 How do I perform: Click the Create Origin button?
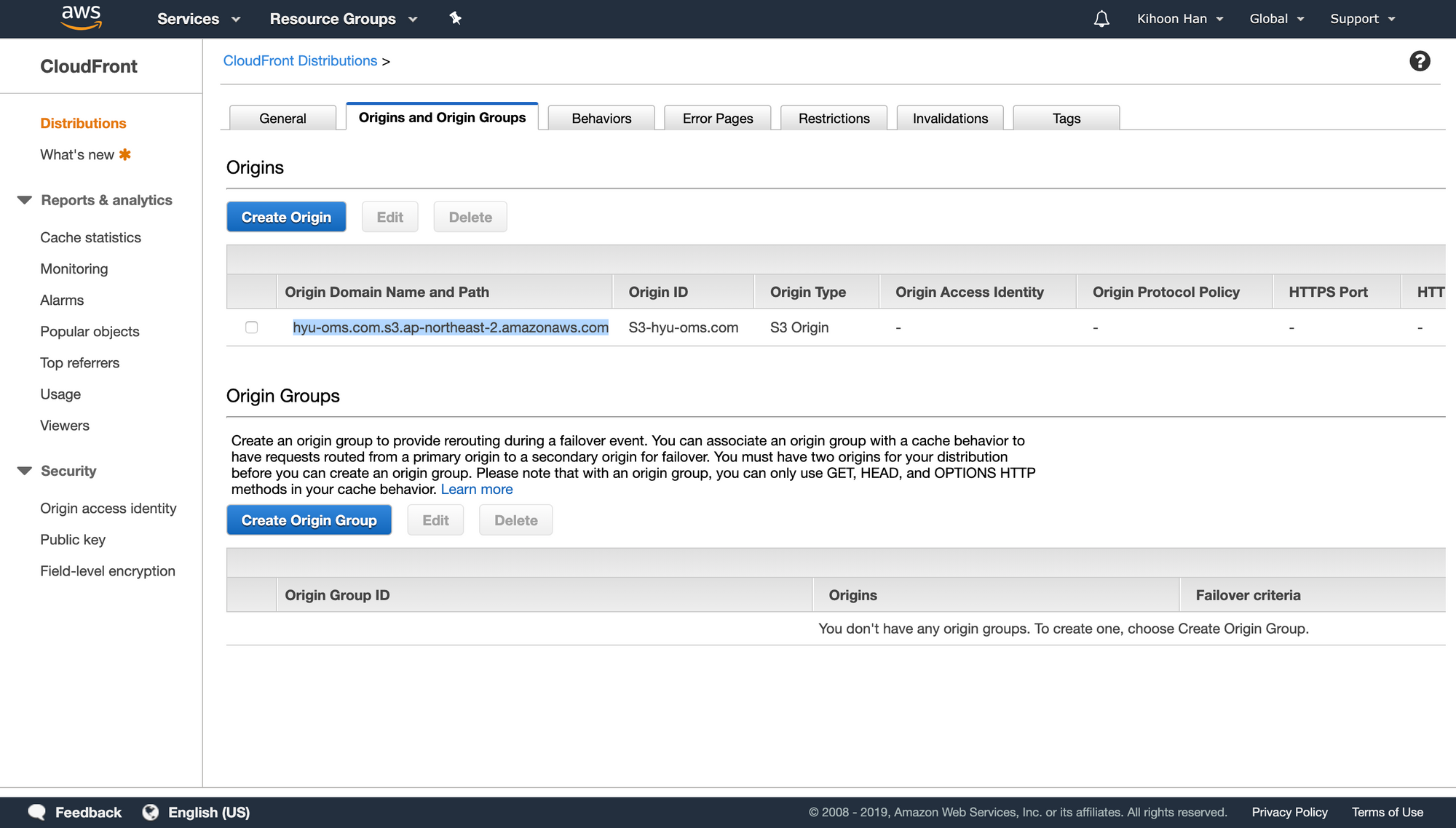pos(286,217)
